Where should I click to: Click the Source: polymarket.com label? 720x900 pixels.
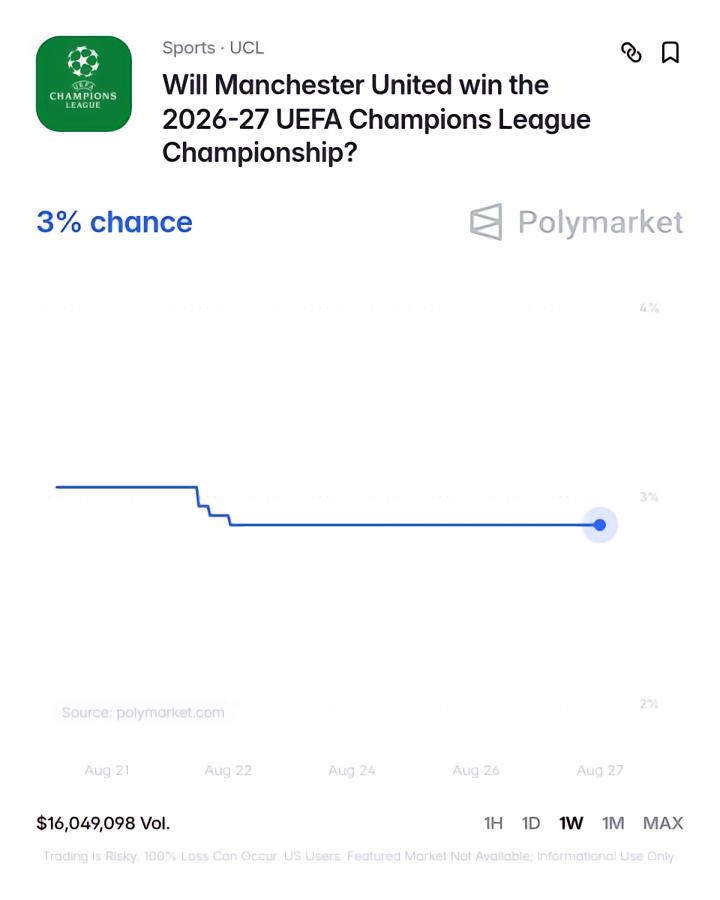point(143,712)
